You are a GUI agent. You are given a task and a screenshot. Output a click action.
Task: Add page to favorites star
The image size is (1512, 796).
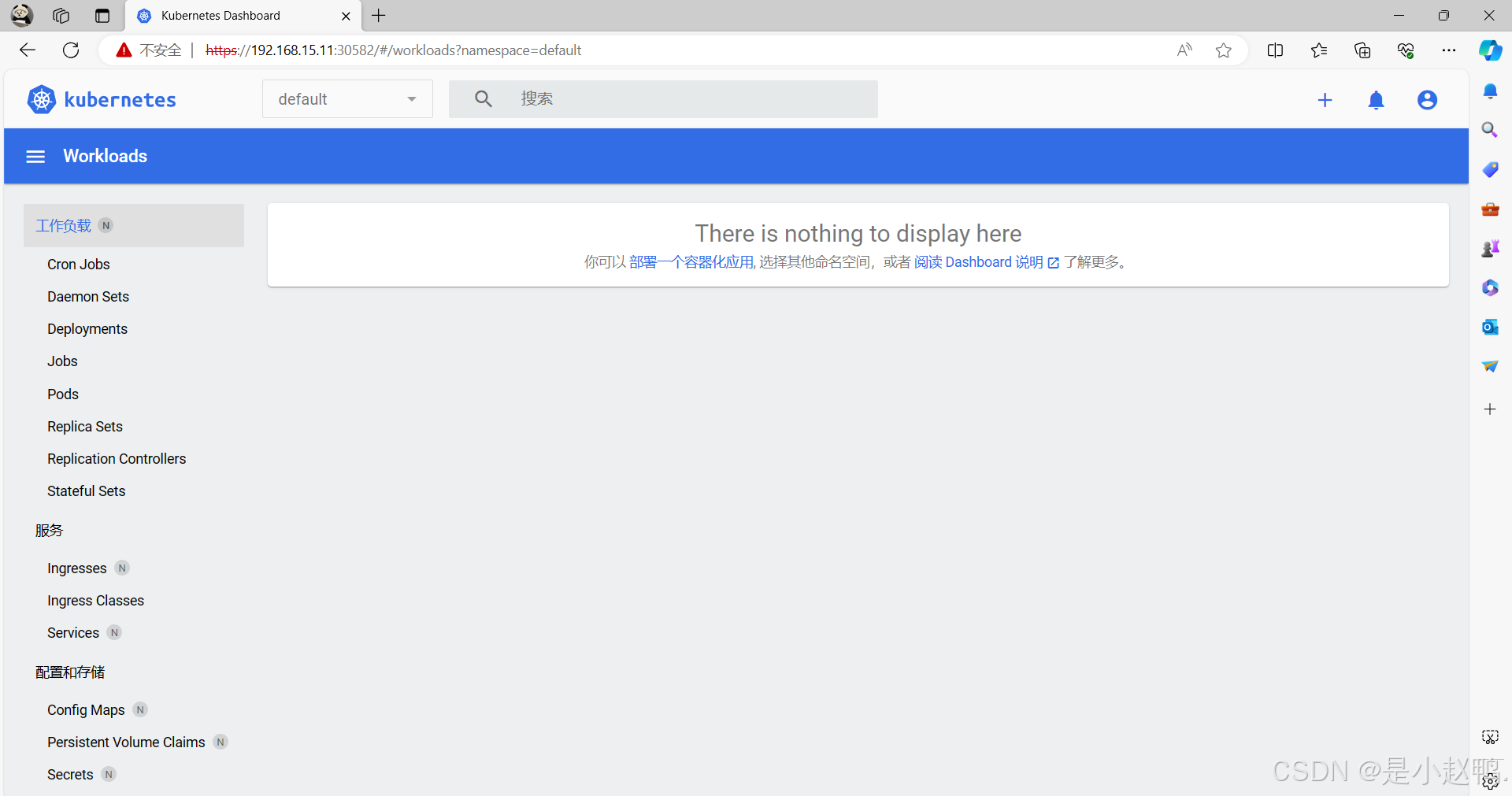[1223, 50]
